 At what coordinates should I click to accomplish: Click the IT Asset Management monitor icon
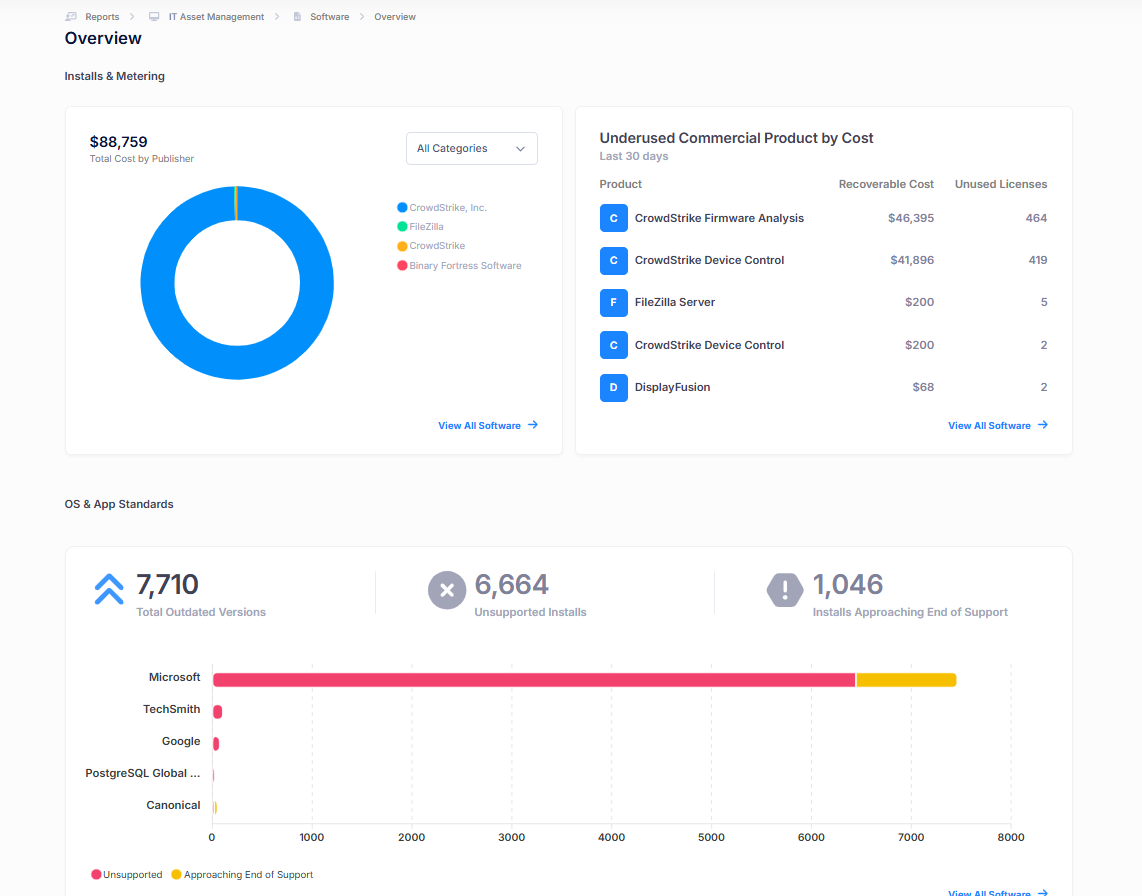coord(154,17)
